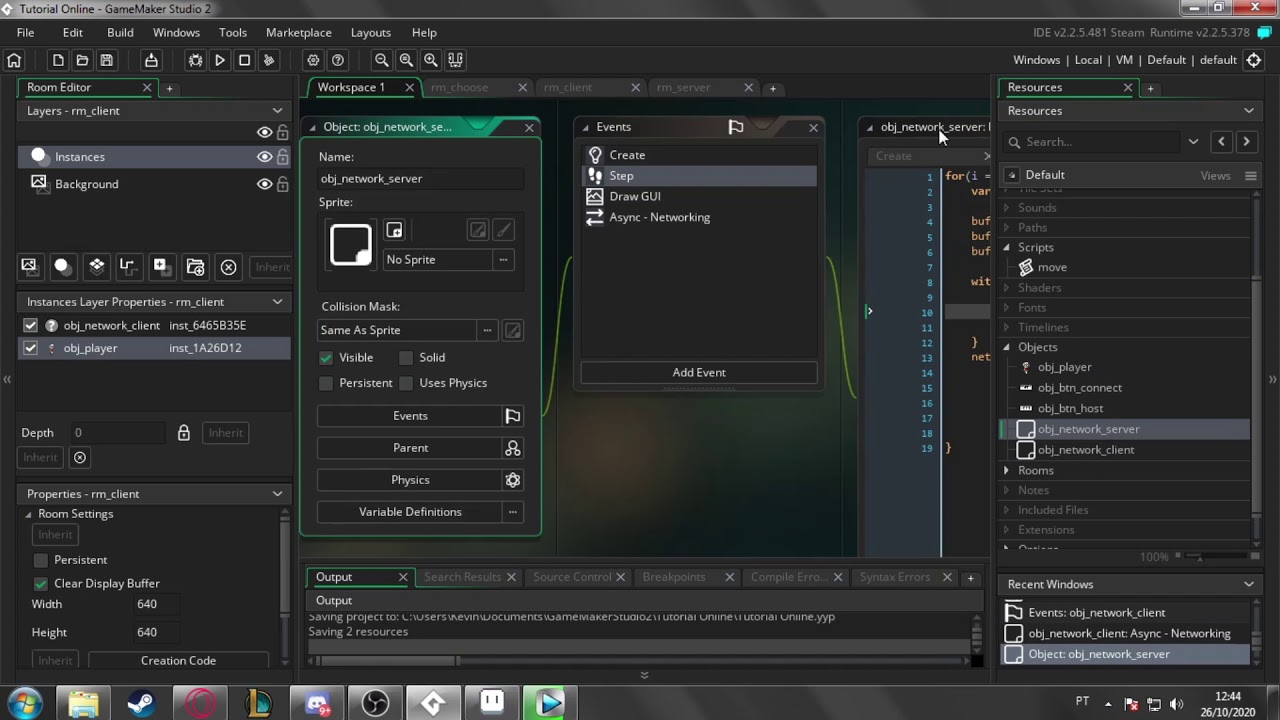This screenshot has height=720, width=1280.
Task: Select the Async - Networking event
Action: (x=699, y=217)
